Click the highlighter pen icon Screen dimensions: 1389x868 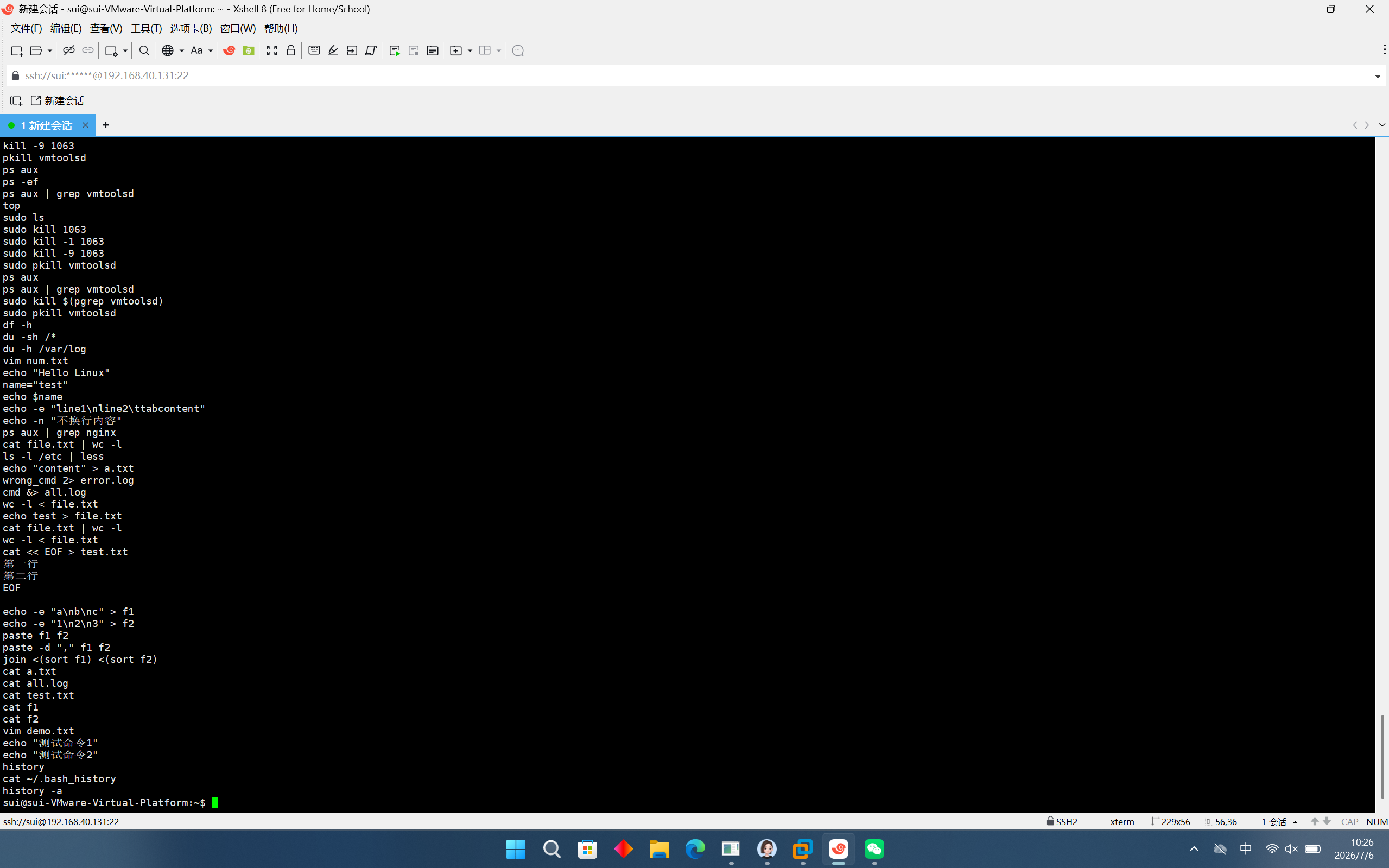tap(333, 50)
